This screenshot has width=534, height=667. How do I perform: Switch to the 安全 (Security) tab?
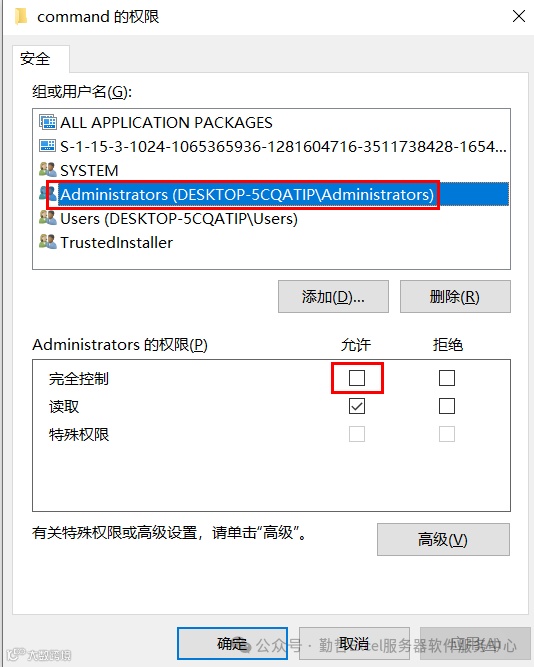click(35, 59)
